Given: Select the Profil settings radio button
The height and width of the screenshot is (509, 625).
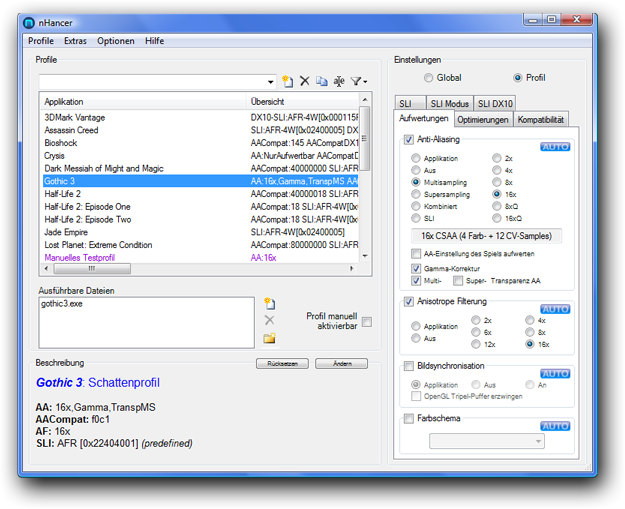Looking at the screenshot, I should coord(517,78).
